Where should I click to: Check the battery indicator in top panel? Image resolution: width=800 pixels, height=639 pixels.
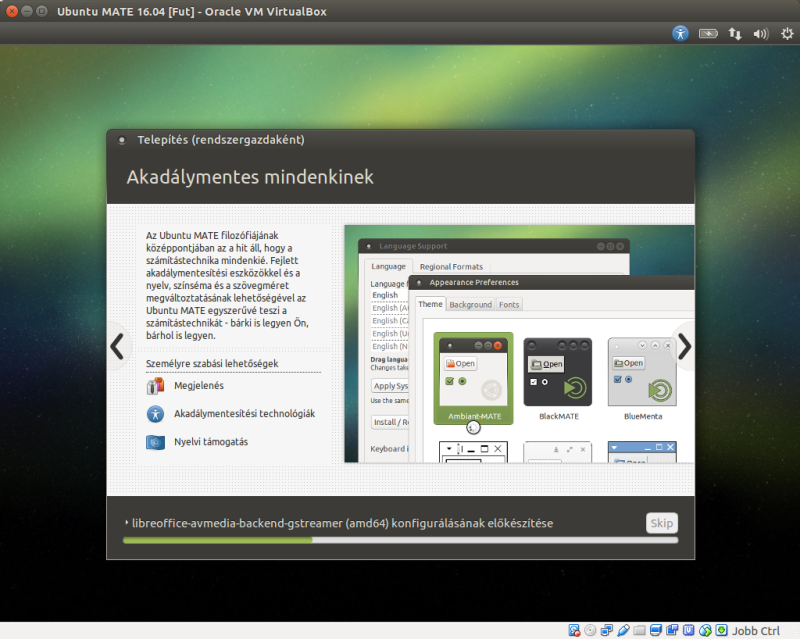(708, 34)
